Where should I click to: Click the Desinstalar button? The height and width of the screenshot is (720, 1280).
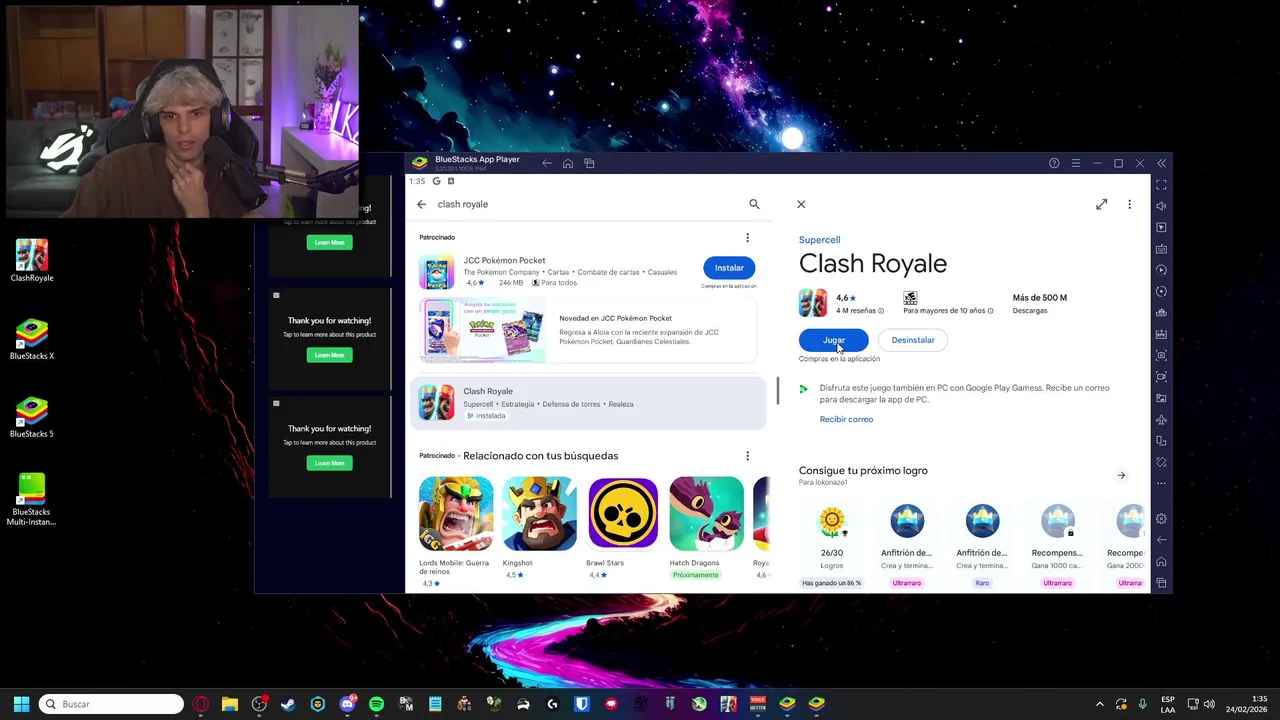coord(913,340)
